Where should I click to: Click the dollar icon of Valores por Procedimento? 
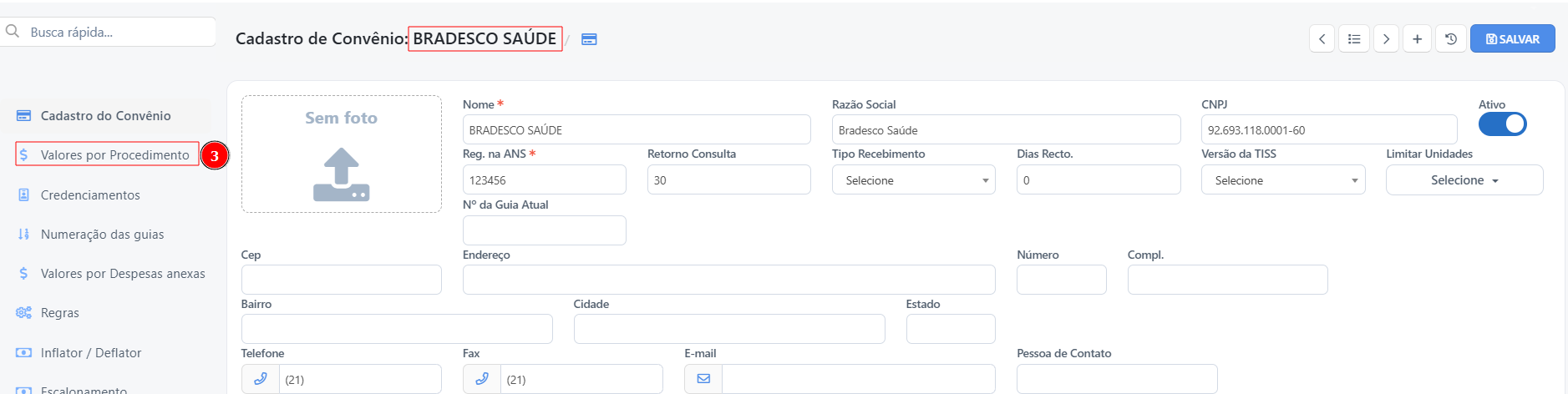(x=23, y=155)
